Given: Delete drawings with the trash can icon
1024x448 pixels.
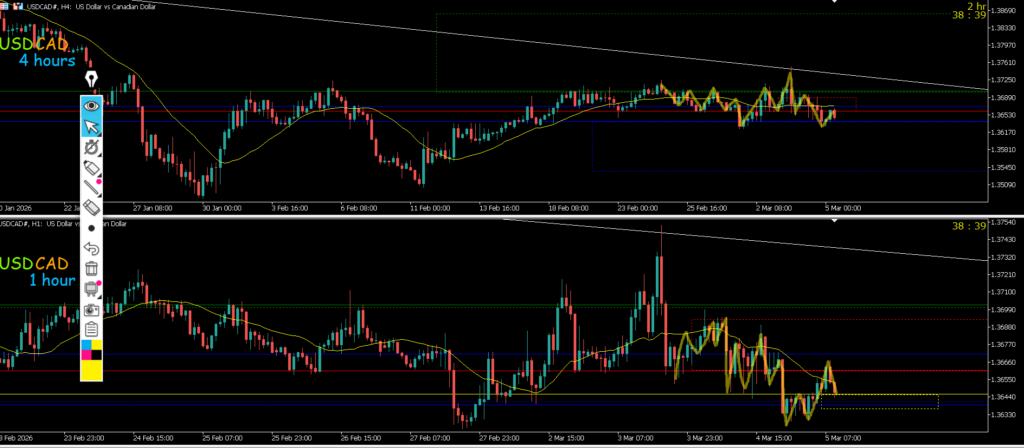Looking at the screenshot, I should click(x=92, y=268).
